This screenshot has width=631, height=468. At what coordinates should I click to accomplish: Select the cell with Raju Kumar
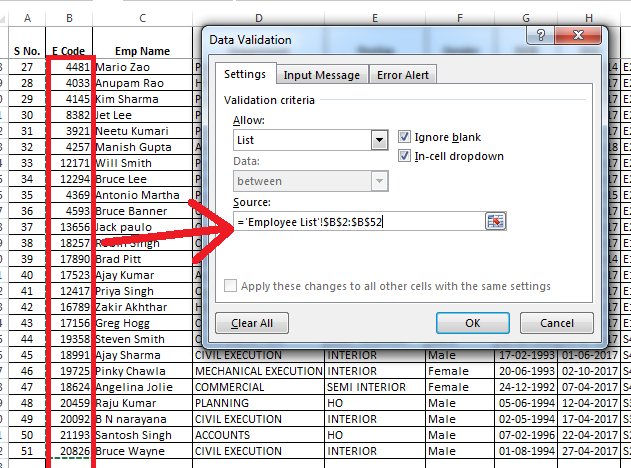(142, 403)
